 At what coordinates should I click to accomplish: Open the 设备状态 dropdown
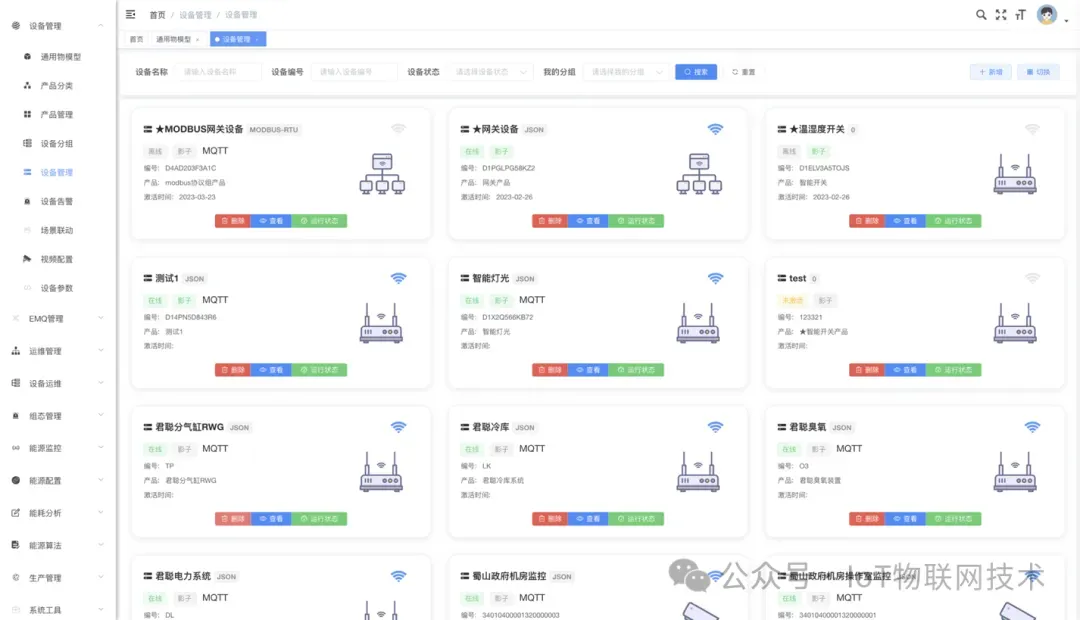click(x=490, y=72)
